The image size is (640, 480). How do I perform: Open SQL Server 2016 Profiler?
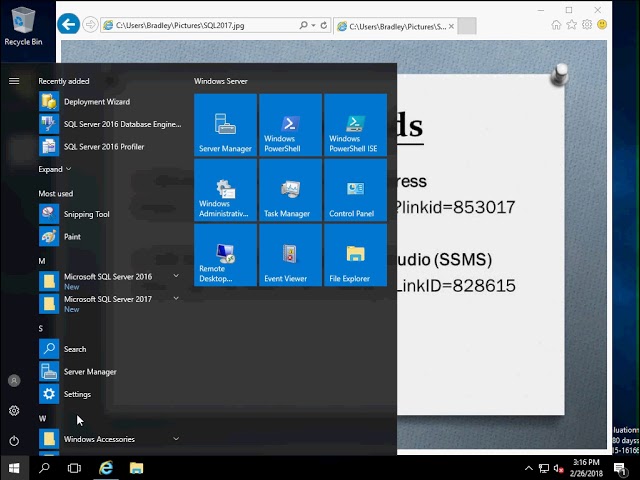coord(110,147)
